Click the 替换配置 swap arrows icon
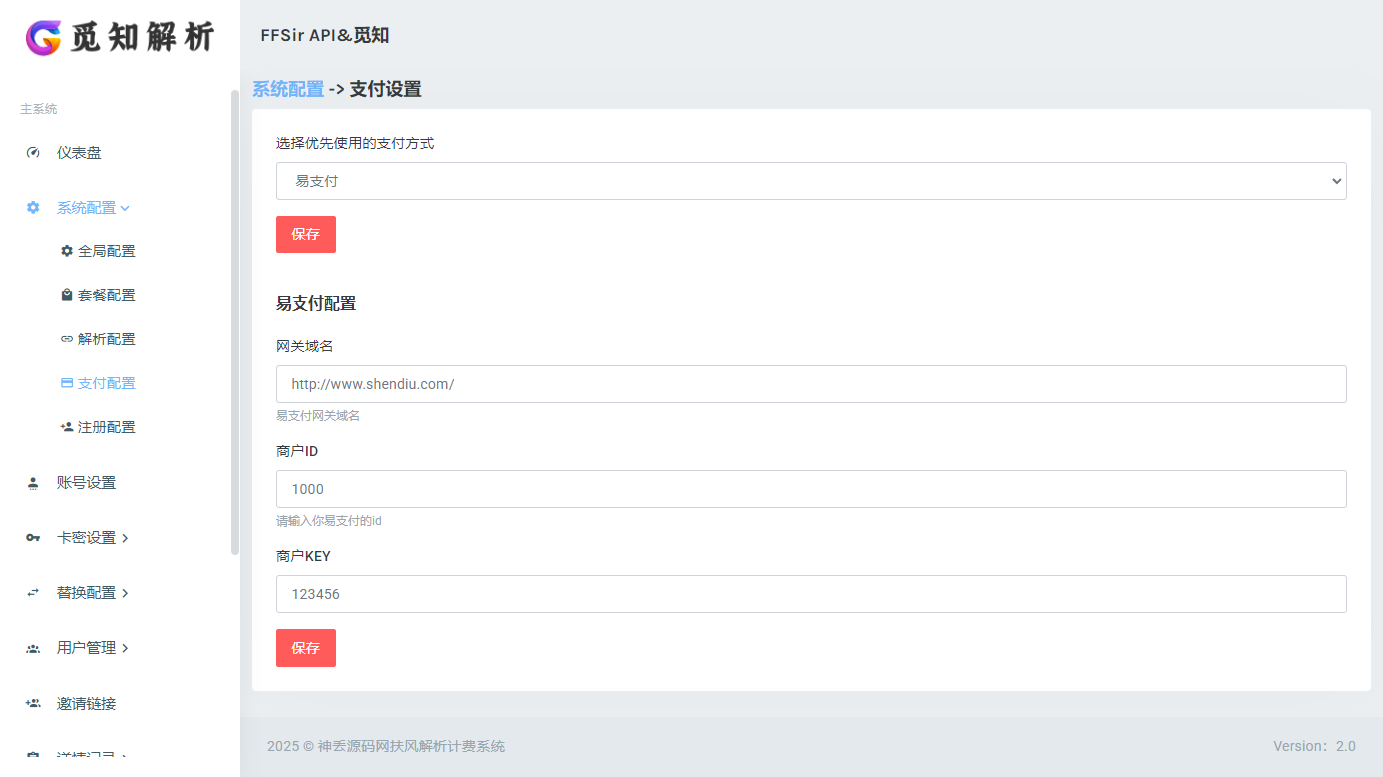Screen dimensions: 1383x777 click(33, 593)
